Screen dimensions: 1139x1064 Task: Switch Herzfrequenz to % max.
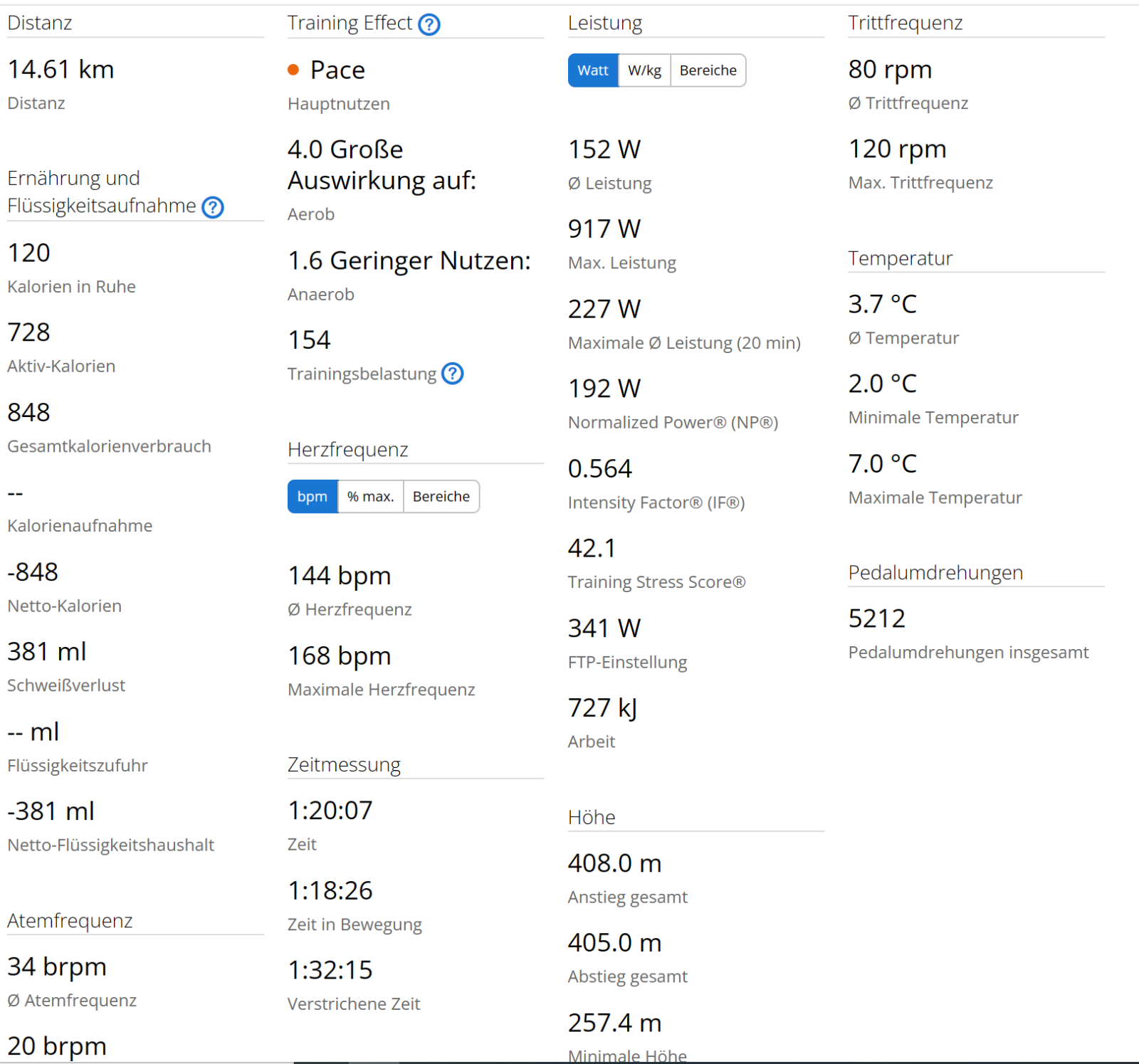370,497
